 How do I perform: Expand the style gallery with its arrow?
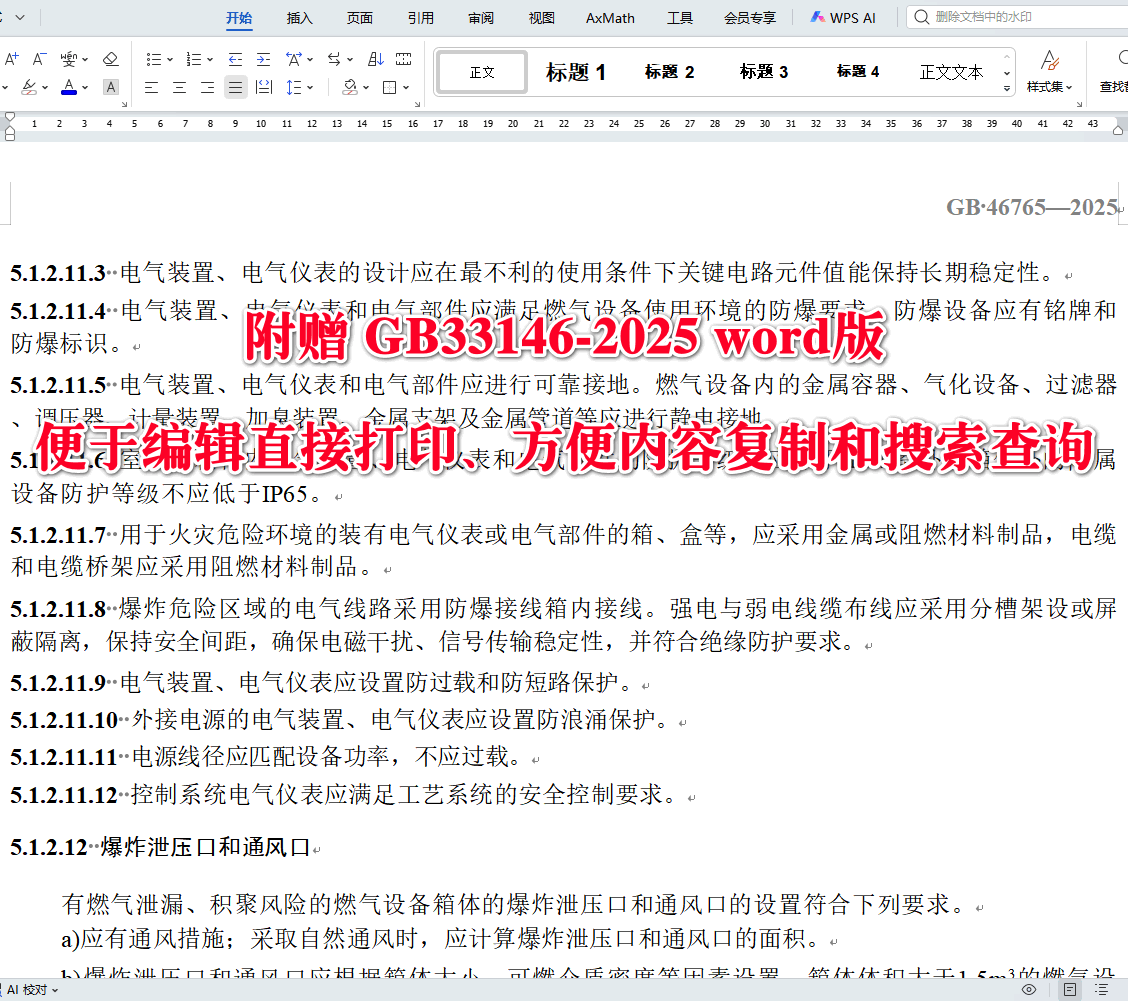point(1007,88)
